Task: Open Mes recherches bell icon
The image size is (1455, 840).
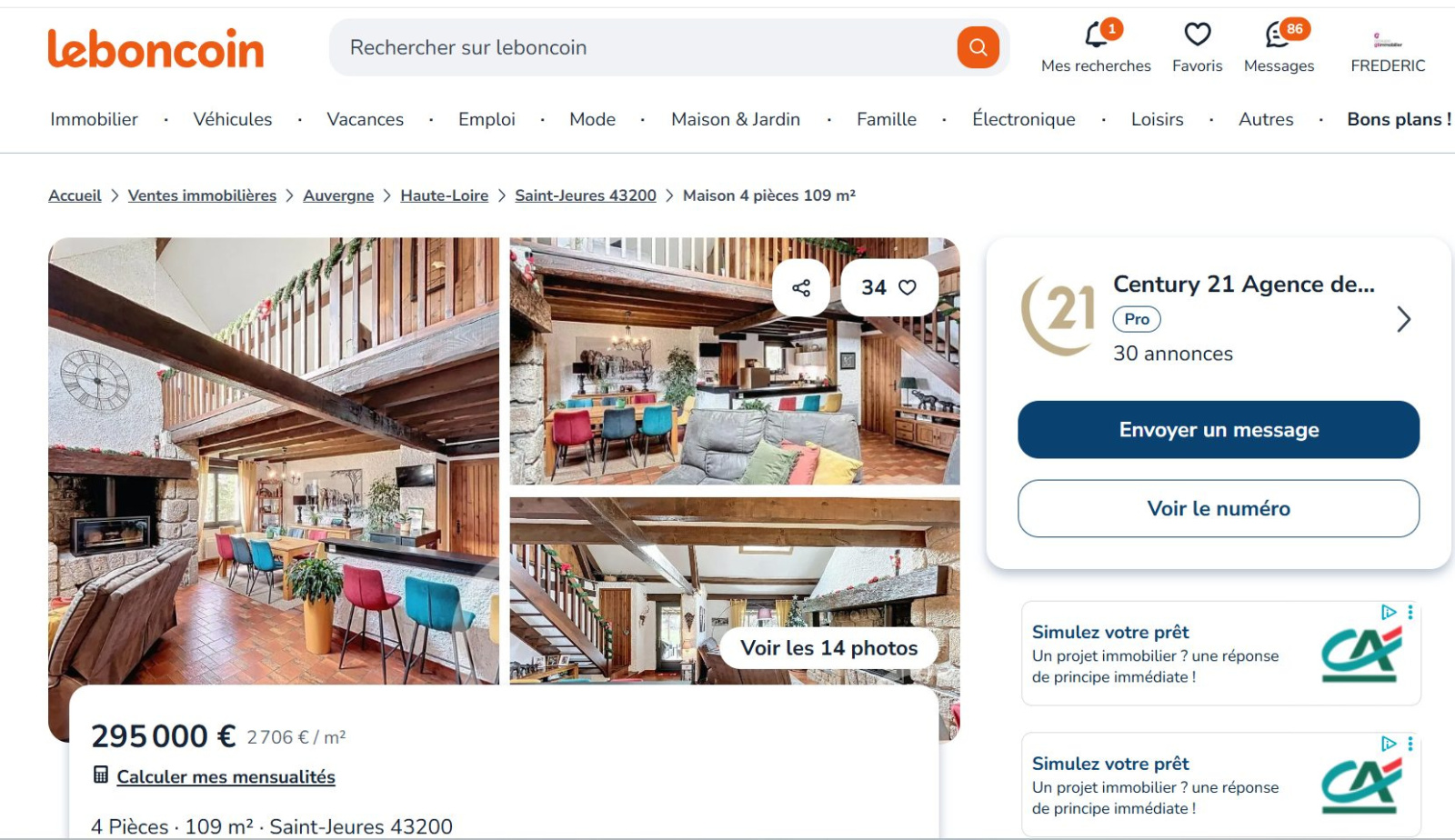Action: point(1097,35)
